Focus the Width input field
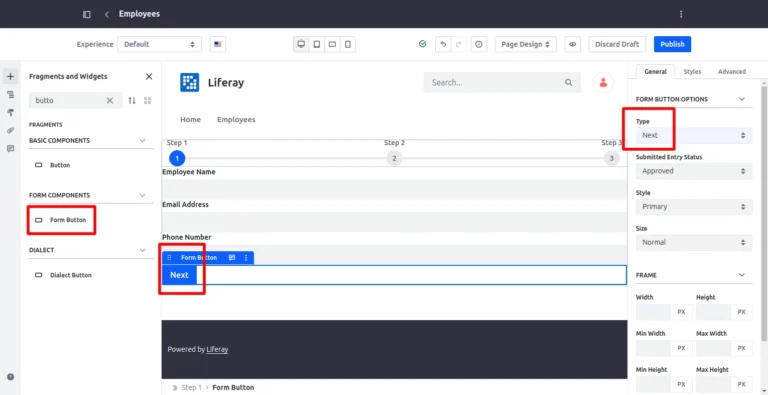 coord(653,312)
